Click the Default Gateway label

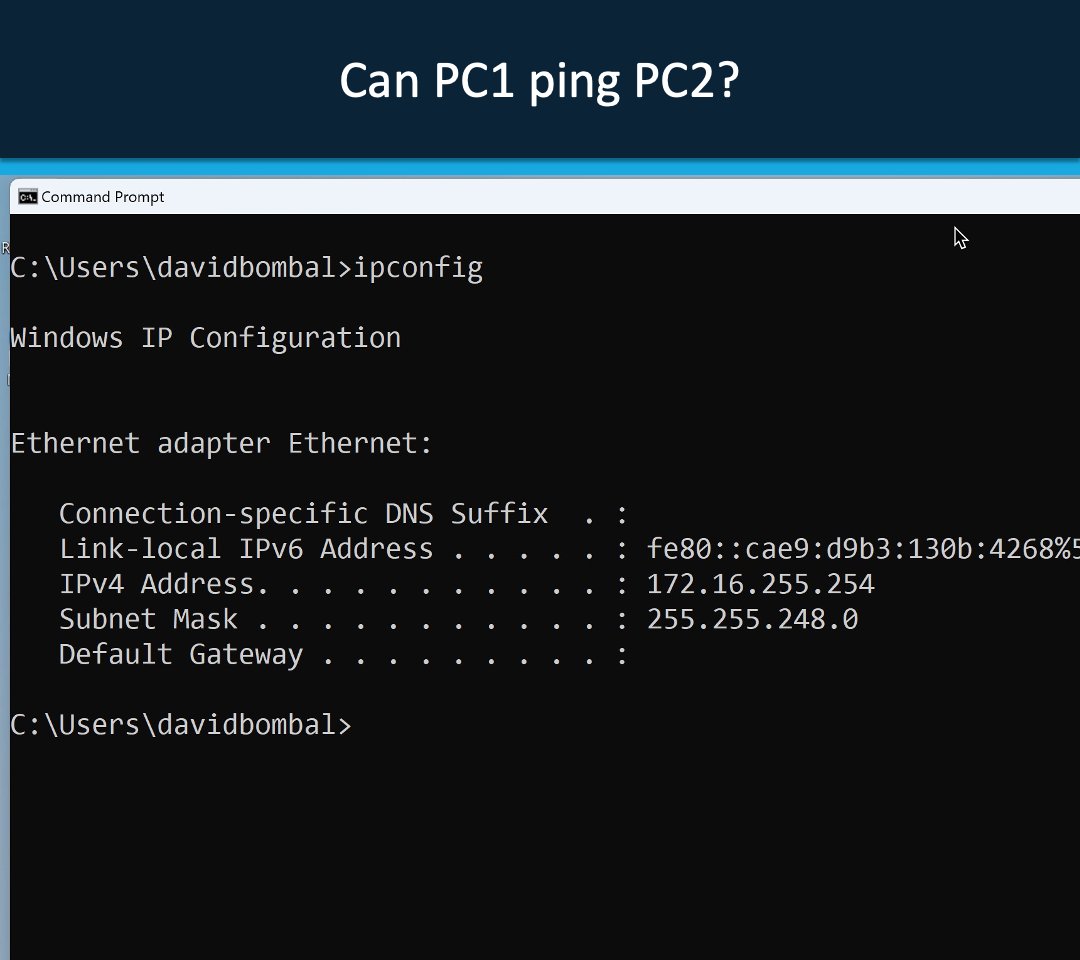[x=180, y=655]
